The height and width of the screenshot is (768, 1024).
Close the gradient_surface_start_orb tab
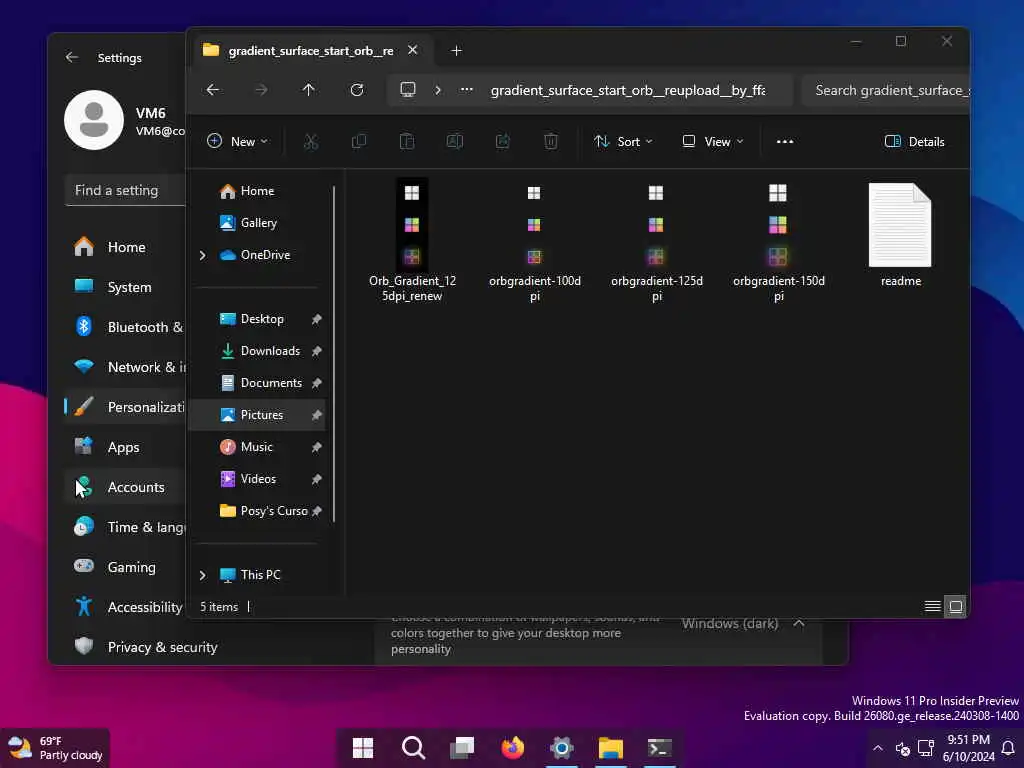pyautogui.click(x=413, y=50)
